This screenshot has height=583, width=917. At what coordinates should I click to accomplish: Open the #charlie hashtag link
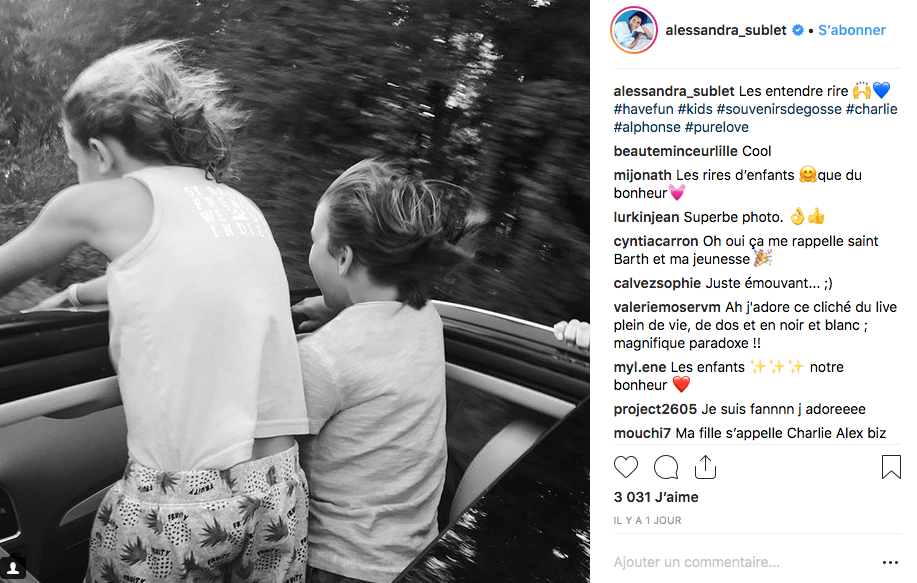871,109
